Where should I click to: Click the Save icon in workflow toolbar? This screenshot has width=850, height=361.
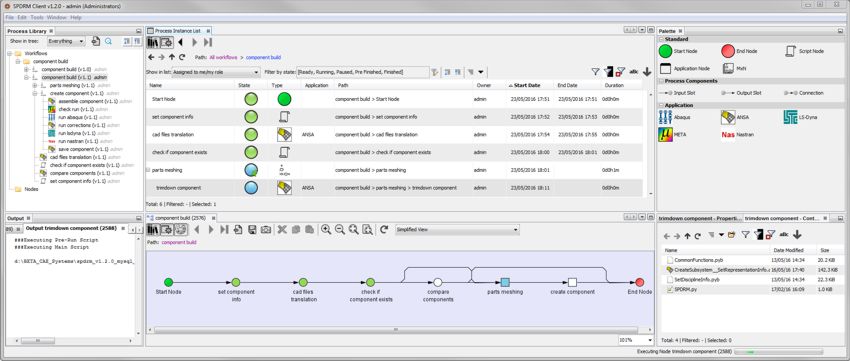(252, 230)
